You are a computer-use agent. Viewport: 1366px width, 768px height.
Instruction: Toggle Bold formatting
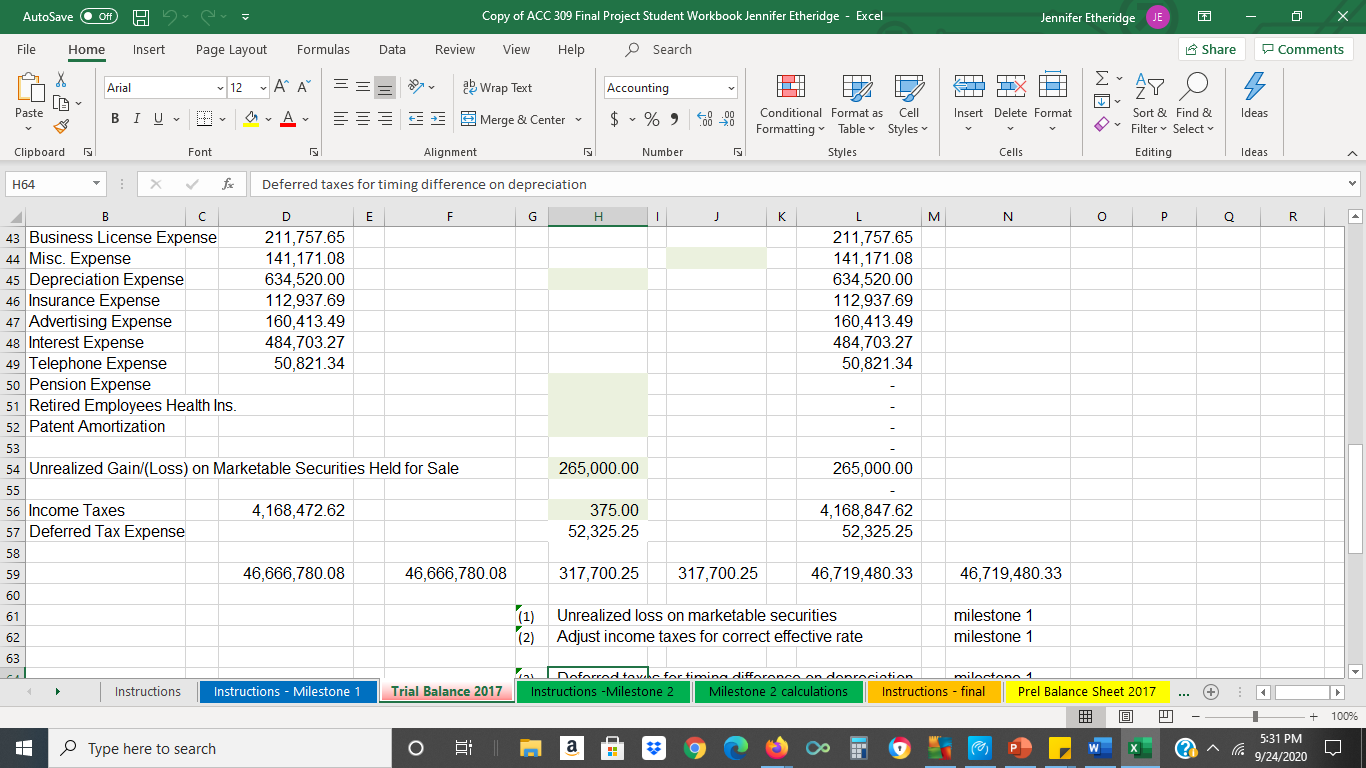click(114, 118)
